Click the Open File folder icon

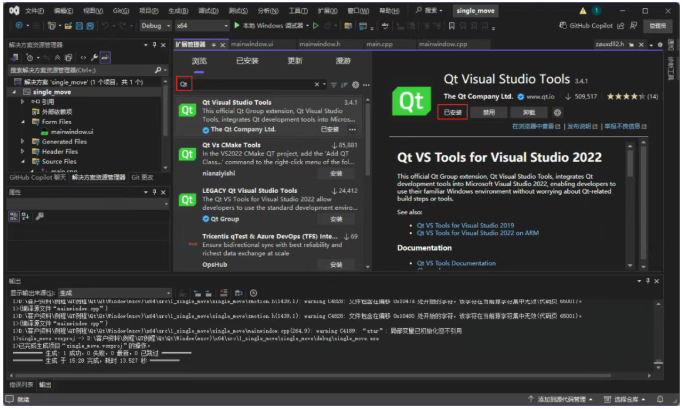pos(68,26)
